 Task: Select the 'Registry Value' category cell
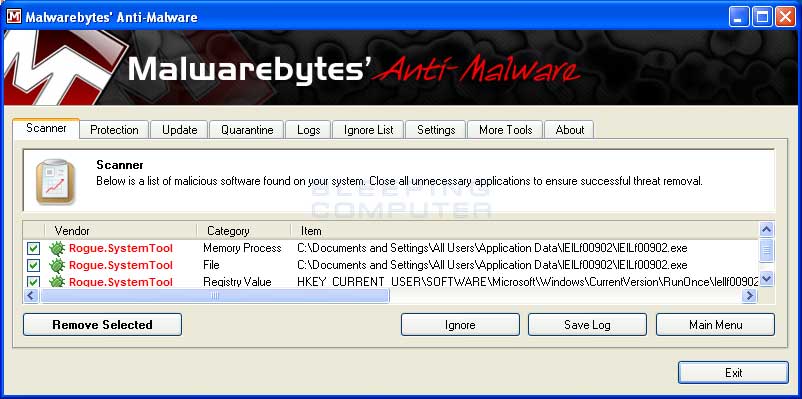point(237,282)
